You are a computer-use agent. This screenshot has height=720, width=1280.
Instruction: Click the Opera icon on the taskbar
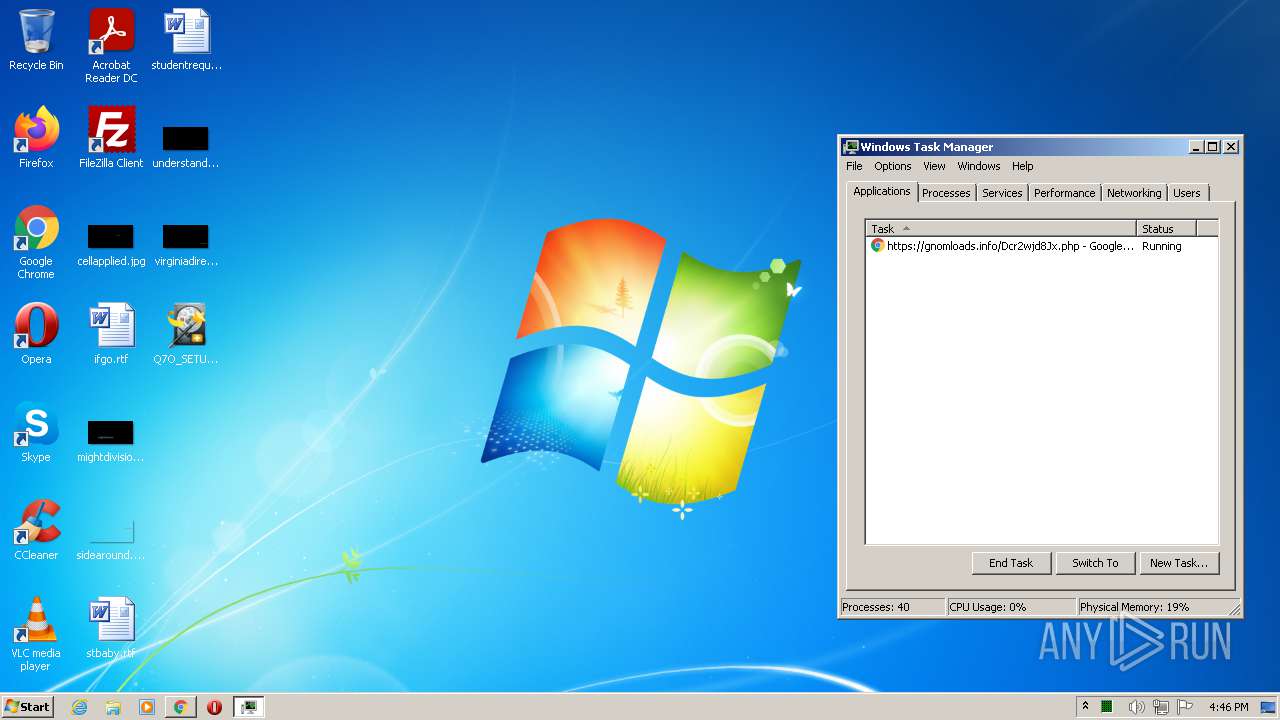214,707
